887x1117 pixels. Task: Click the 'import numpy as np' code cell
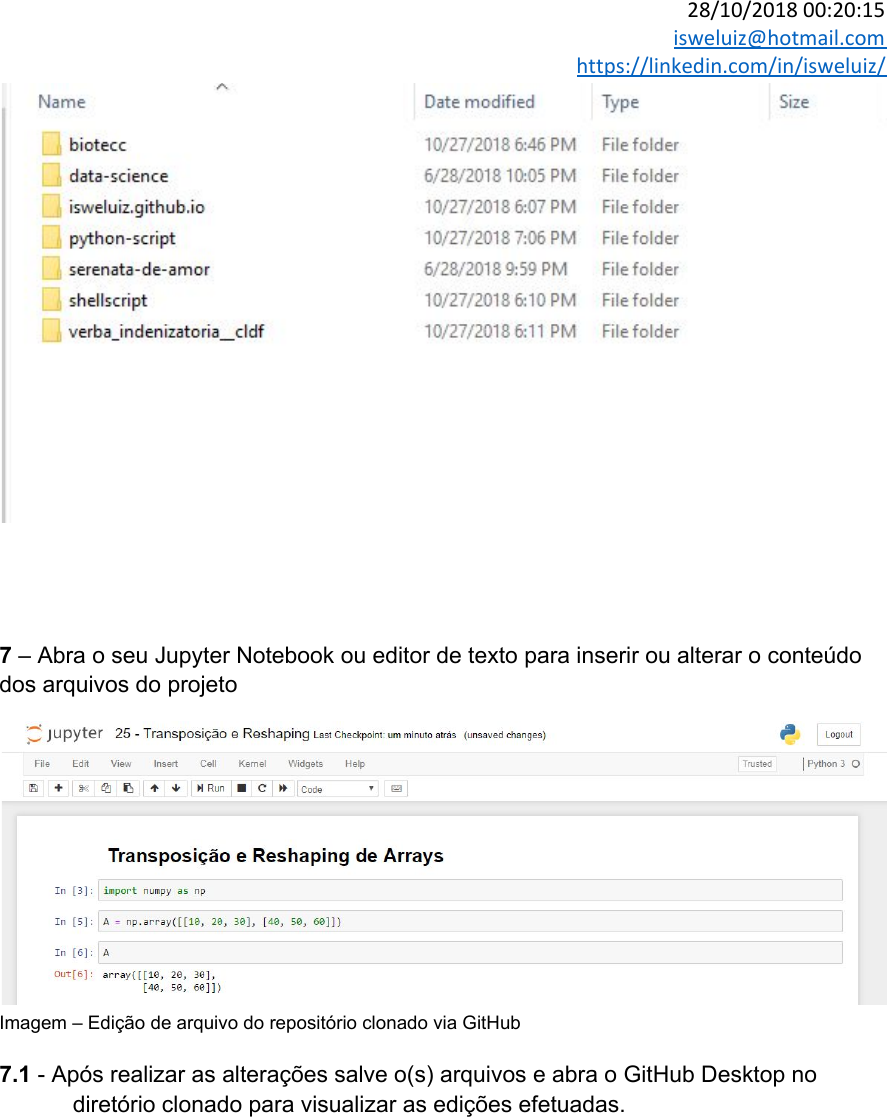470,890
